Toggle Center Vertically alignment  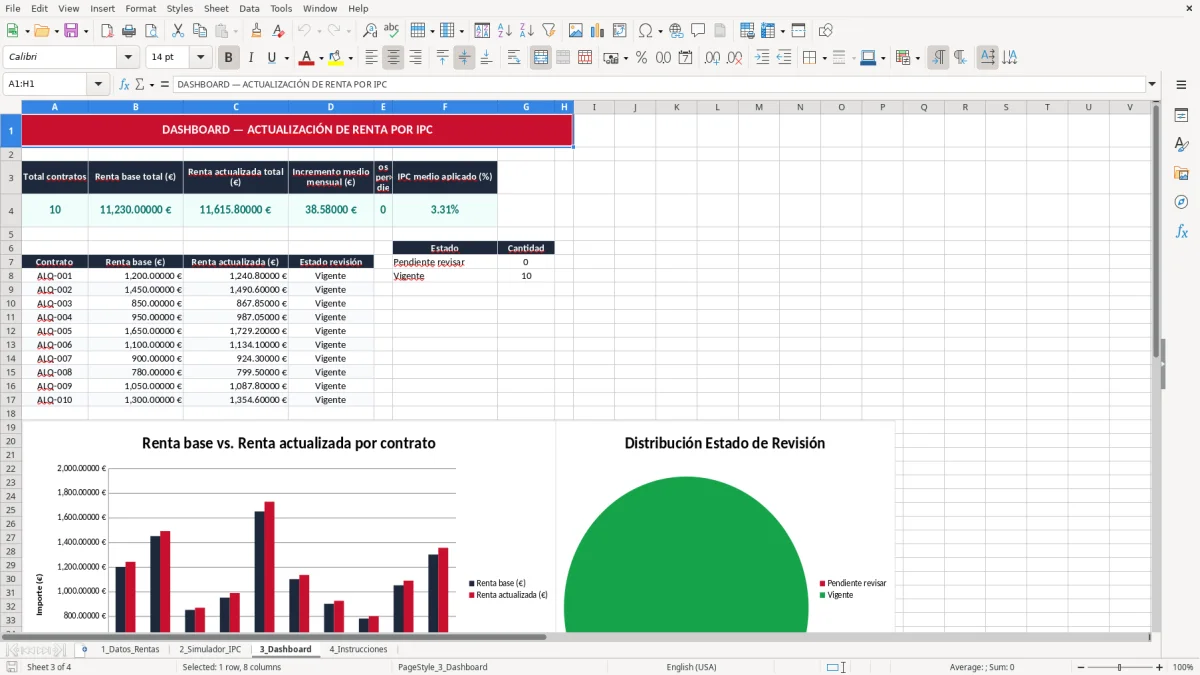pyautogui.click(x=464, y=58)
